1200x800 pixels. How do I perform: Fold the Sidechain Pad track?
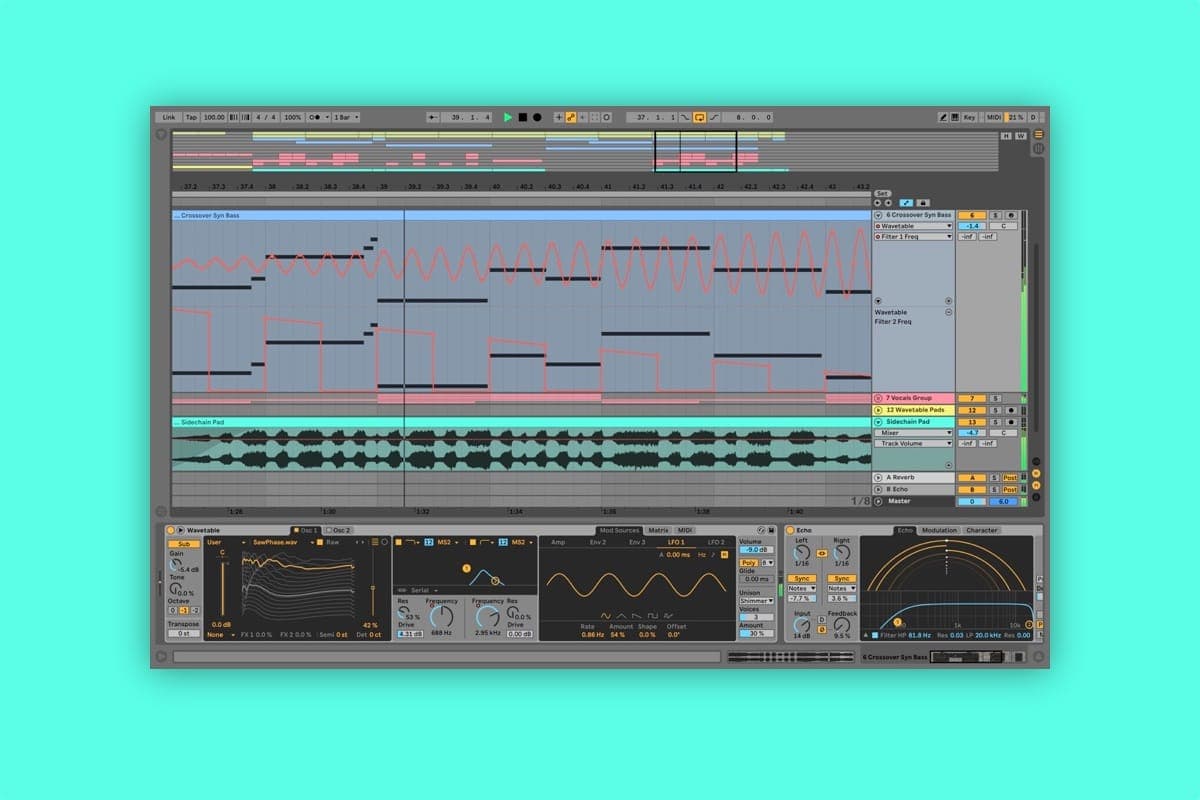[x=879, y=422]
